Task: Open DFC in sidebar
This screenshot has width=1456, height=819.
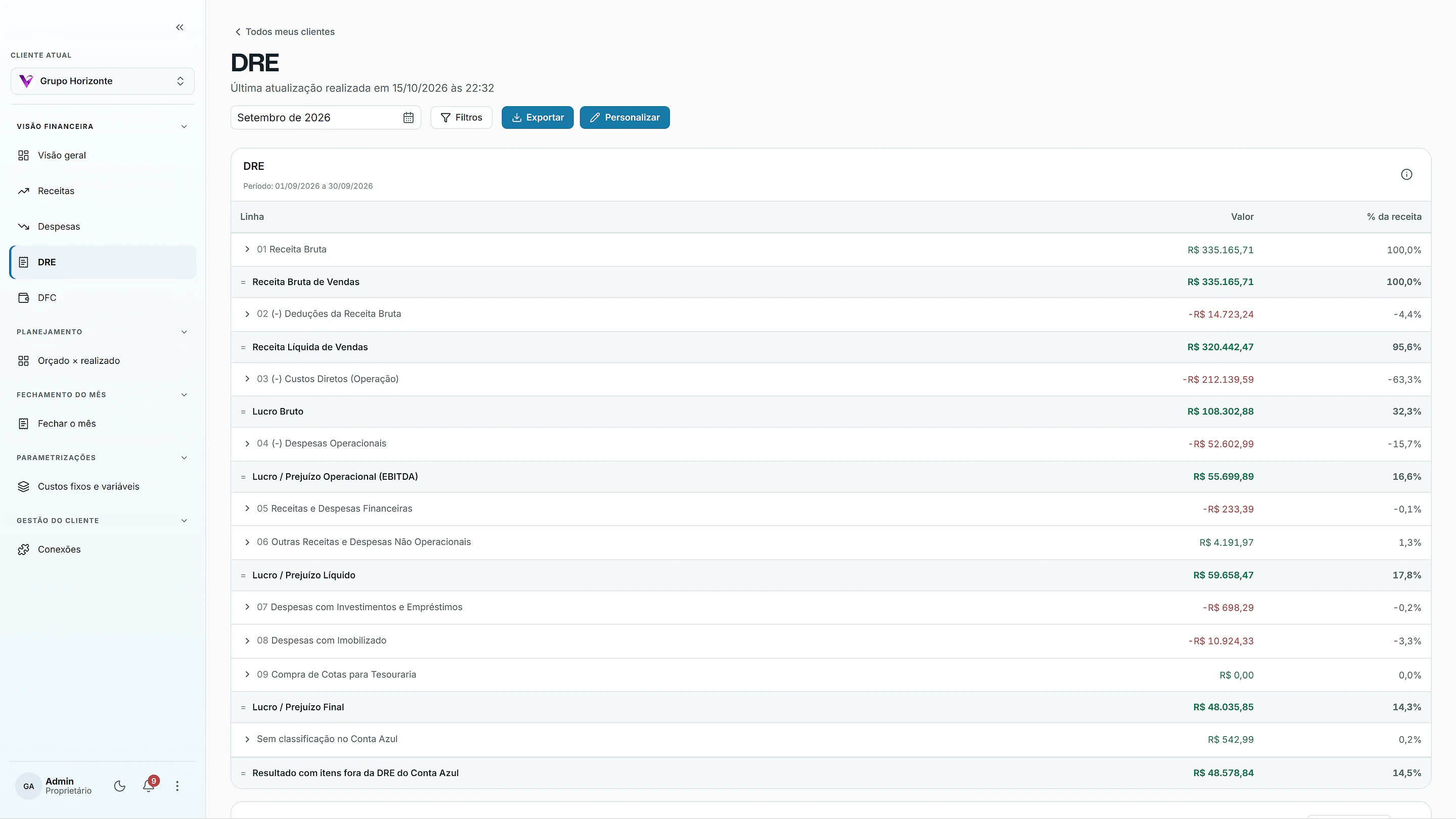Action: coord(102,298)
